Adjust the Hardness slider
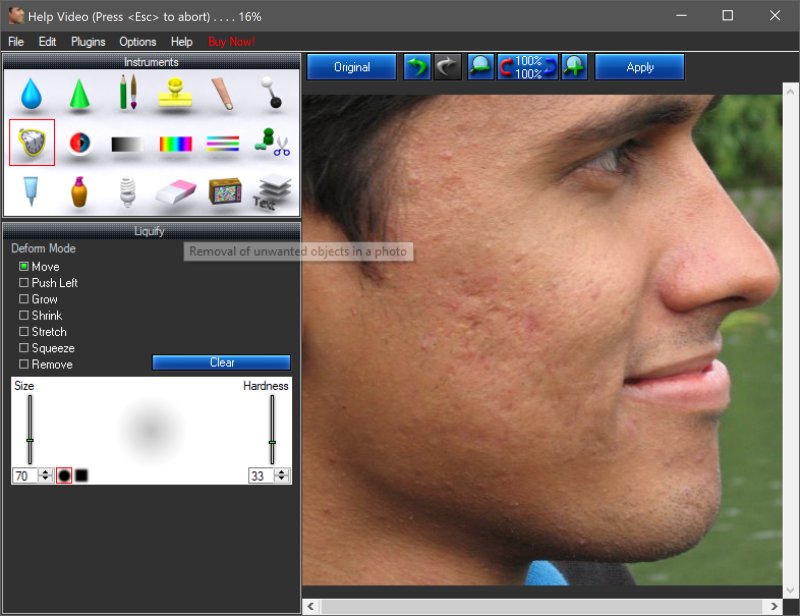The height and width of the screenshot is (616, 800). click(x=272, y=430)
